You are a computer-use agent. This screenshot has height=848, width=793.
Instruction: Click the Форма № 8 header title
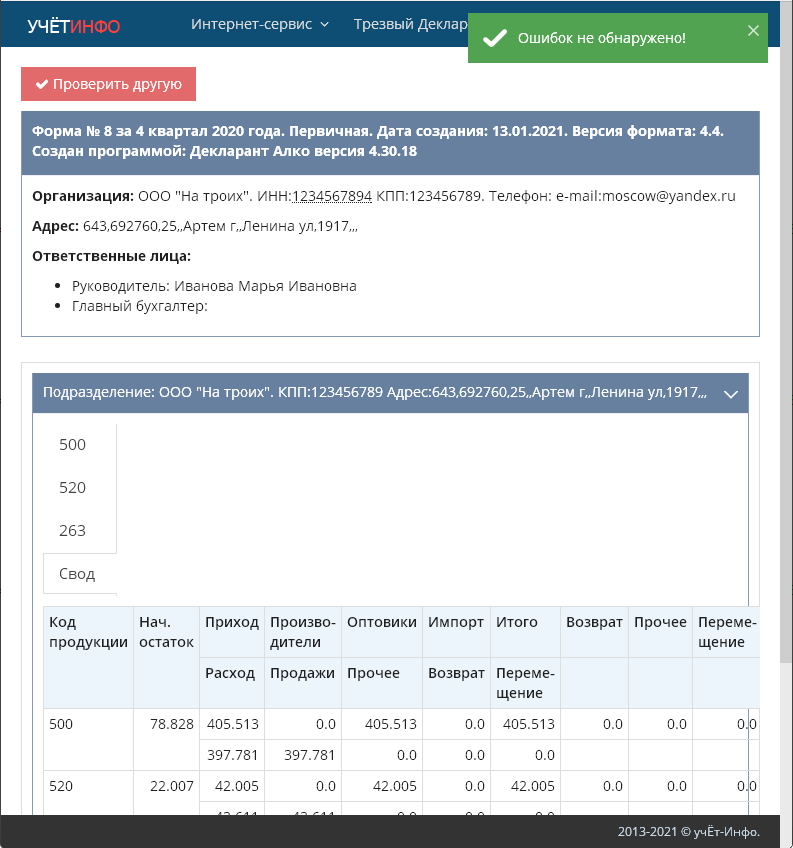(x=378, y=141)
